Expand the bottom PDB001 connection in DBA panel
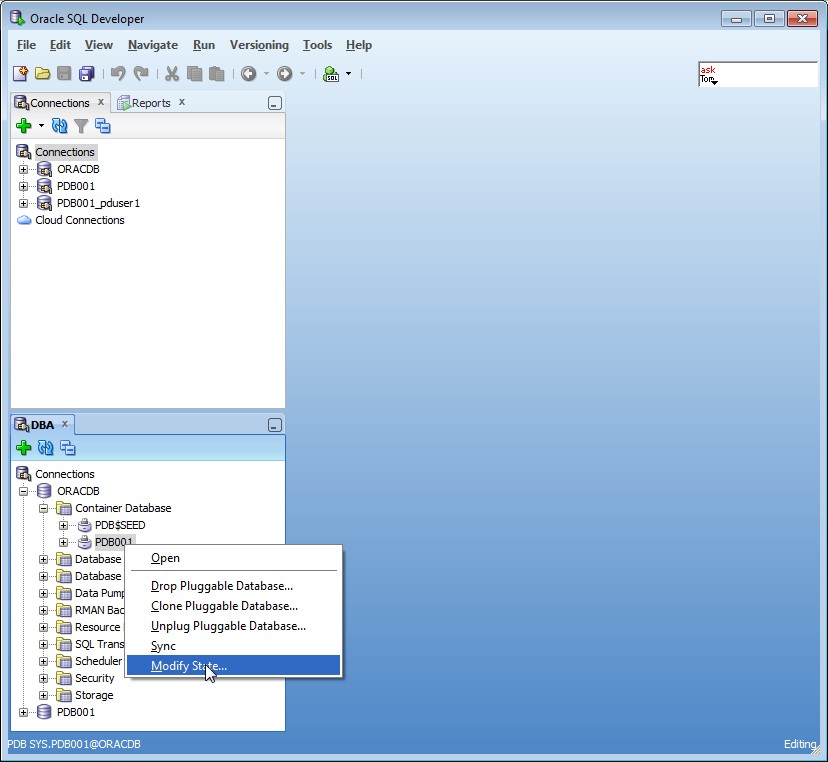Viewport: 828px width, 762px height. click(23, 712)
